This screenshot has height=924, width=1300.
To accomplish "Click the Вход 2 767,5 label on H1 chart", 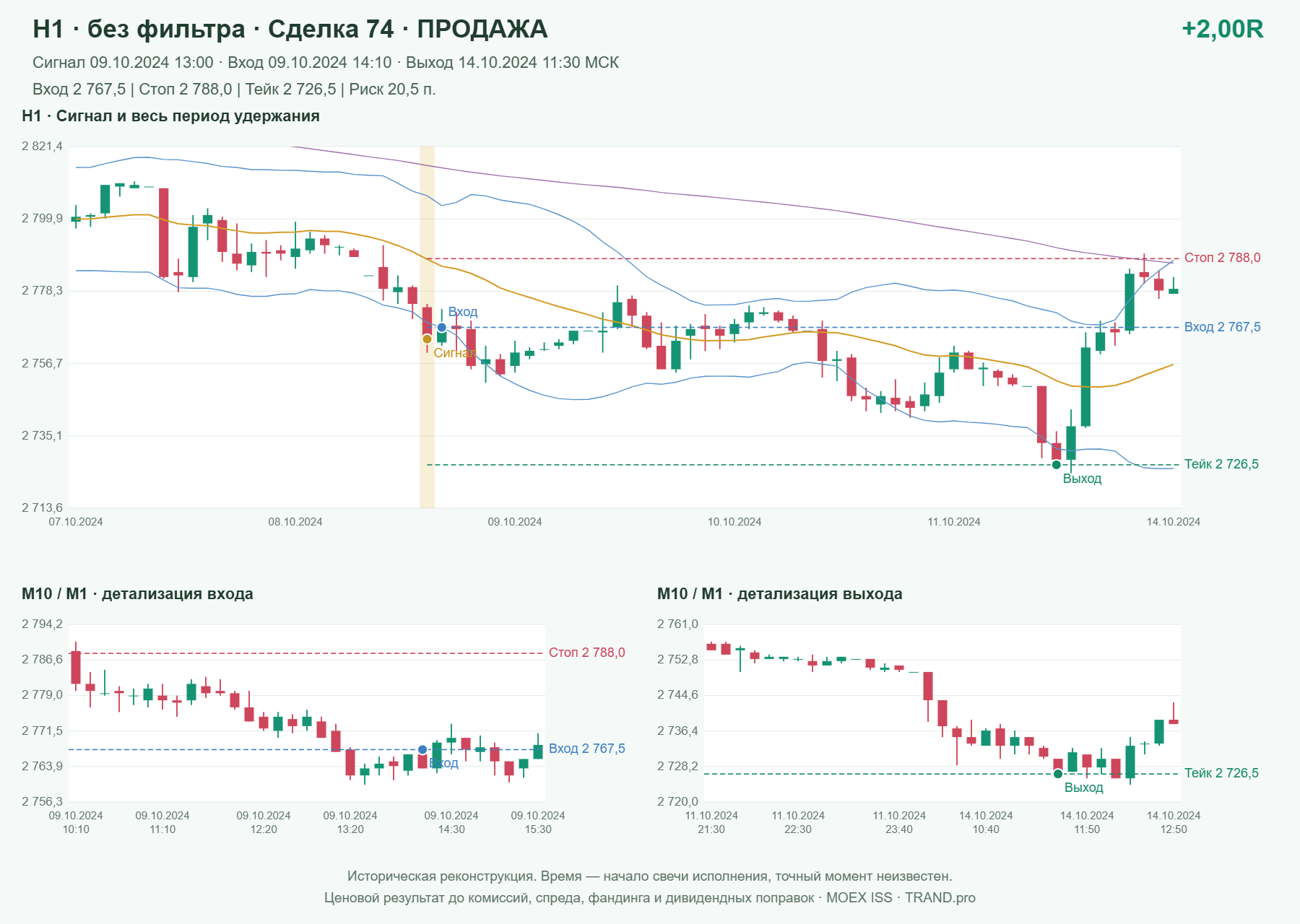I will point(1222,327).
